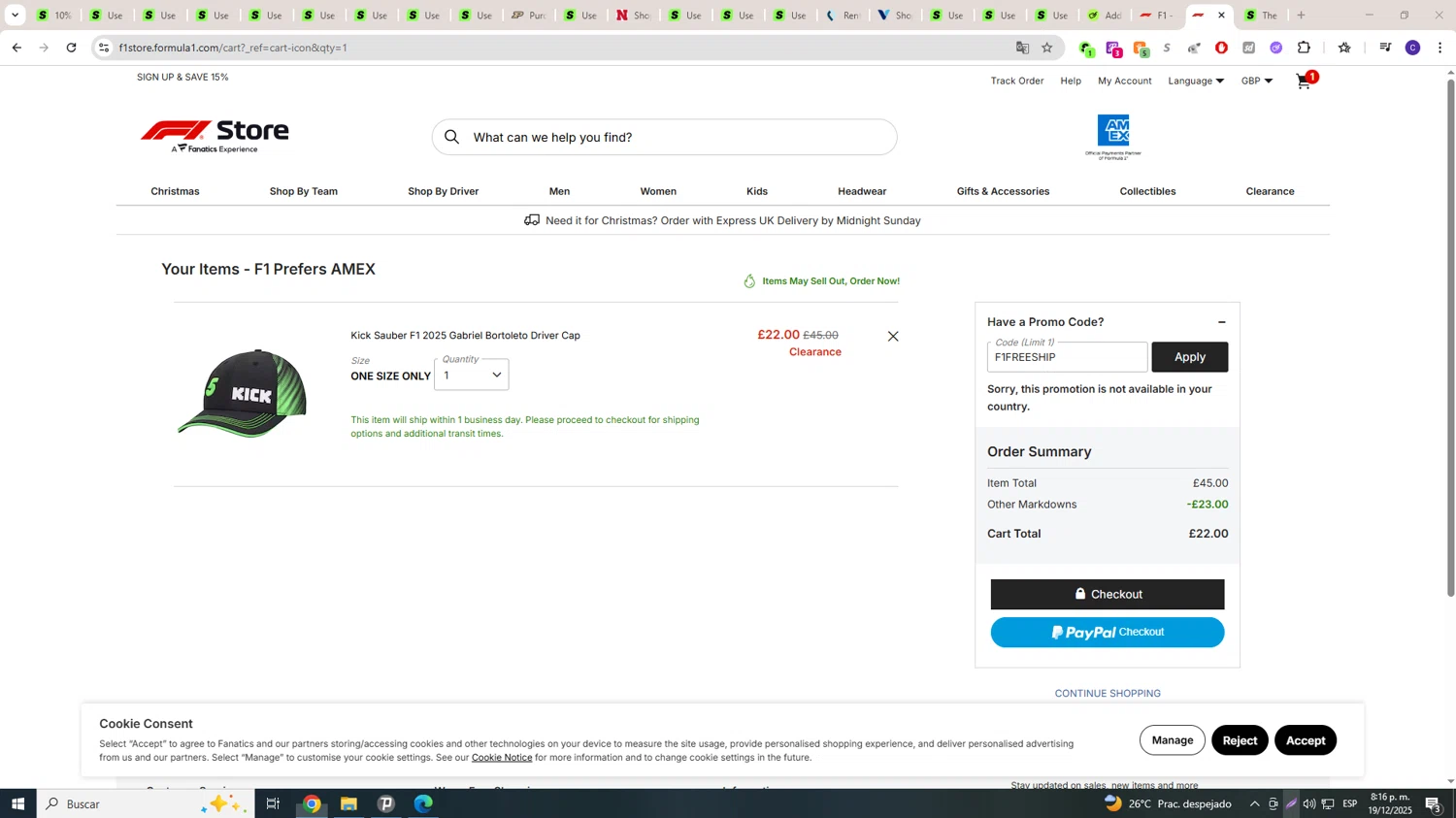Open the Women menu

coord(658,191)
